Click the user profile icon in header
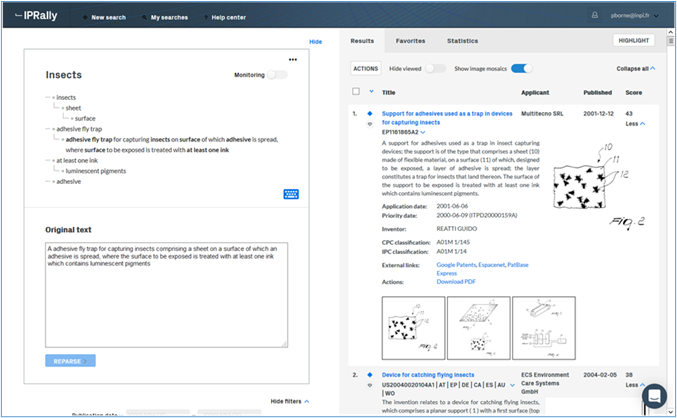677x418 pixels. [597, 17]
